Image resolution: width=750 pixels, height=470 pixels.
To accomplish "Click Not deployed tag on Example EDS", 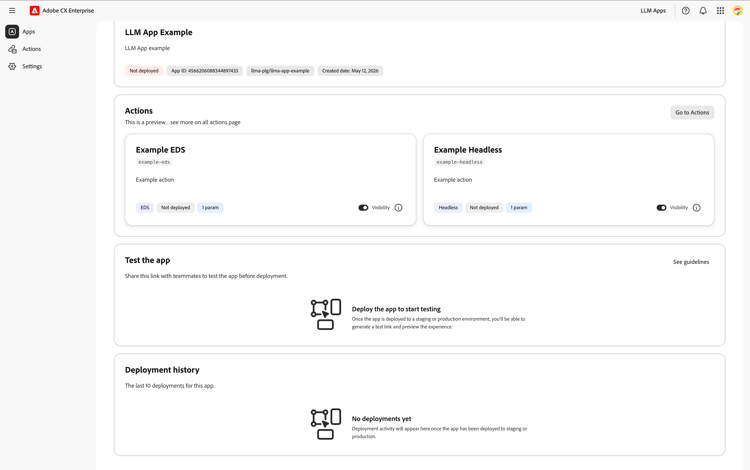I will (x=176, y=208).
